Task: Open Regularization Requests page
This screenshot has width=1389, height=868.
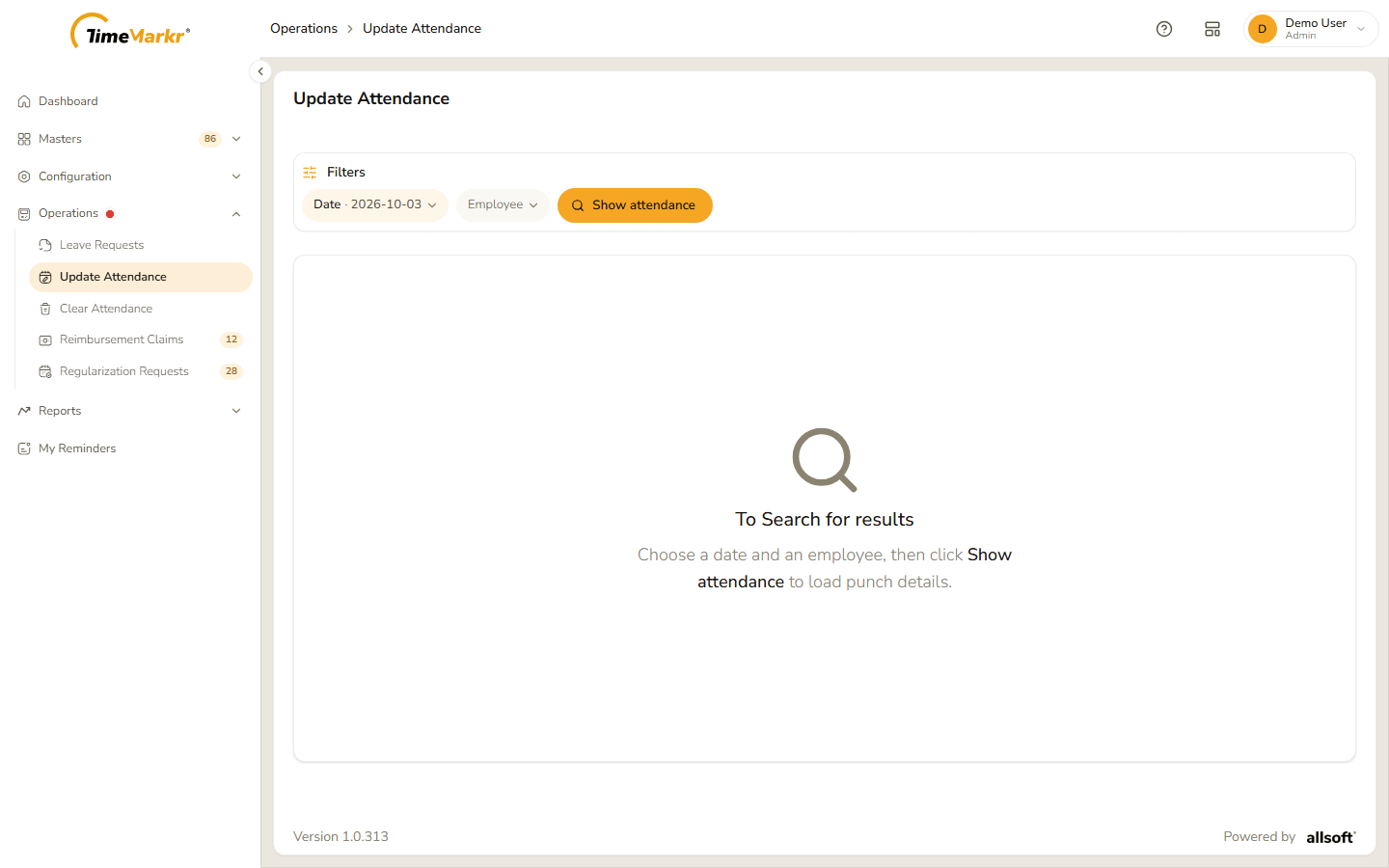Action: coord(141,371)
